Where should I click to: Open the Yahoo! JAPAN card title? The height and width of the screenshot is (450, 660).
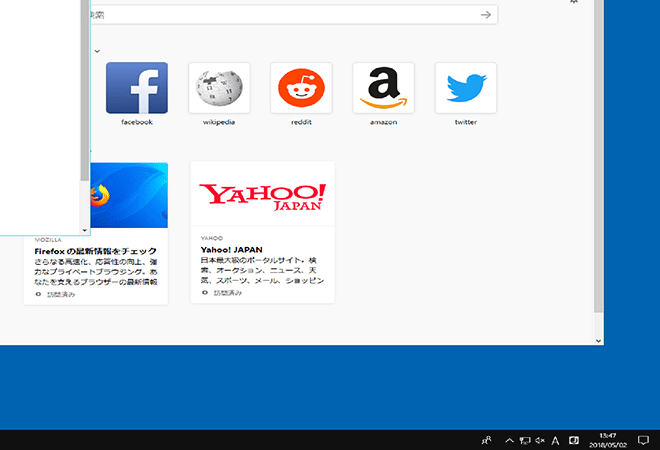pos(232,250)
